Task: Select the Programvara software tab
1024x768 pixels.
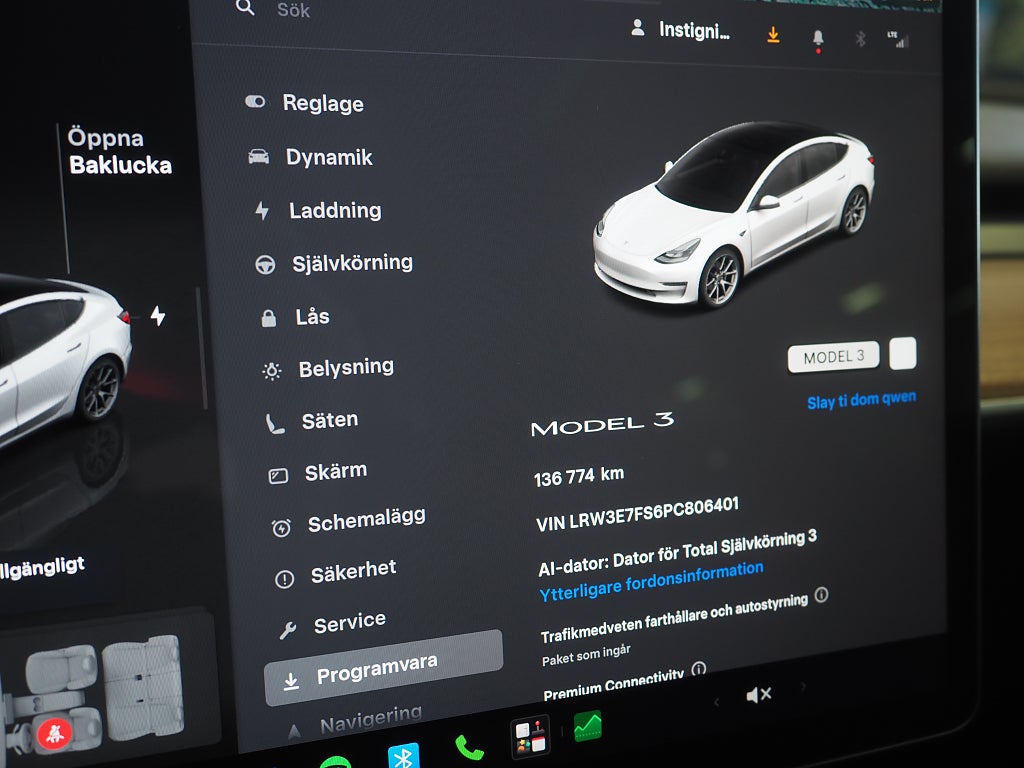Action: pyautogui.click(x=384, y=669)
